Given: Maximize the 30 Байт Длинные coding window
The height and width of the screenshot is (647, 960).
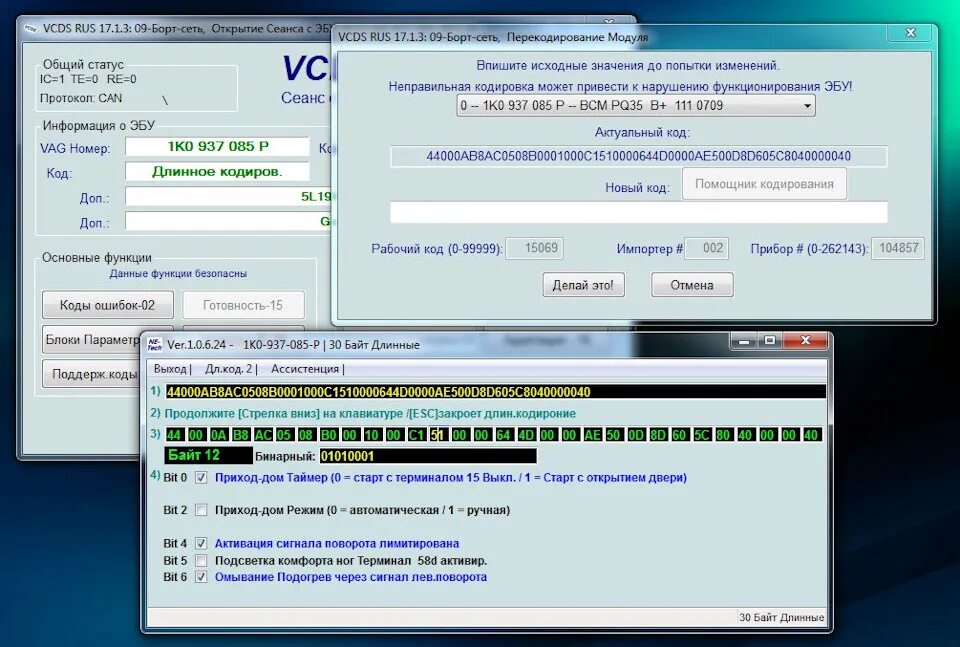Looking at the screenshot, I should coord(770,340).
